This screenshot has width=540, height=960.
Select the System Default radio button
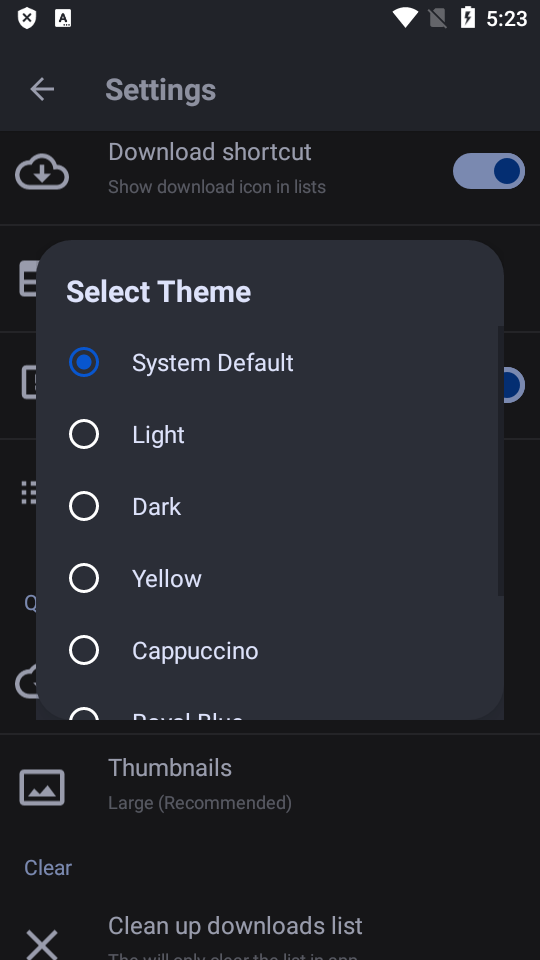click(84, 362)
